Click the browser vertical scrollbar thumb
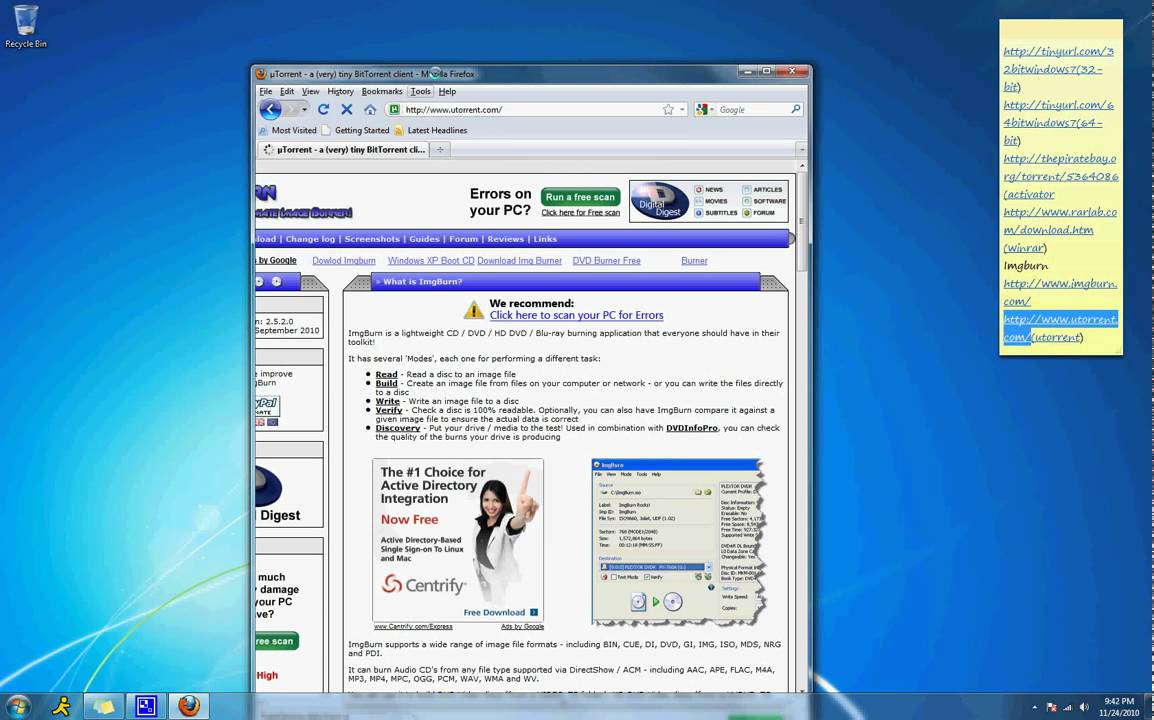Image resolution: width=1154 pixels, height=720 pixels. (x=801, y=221)
